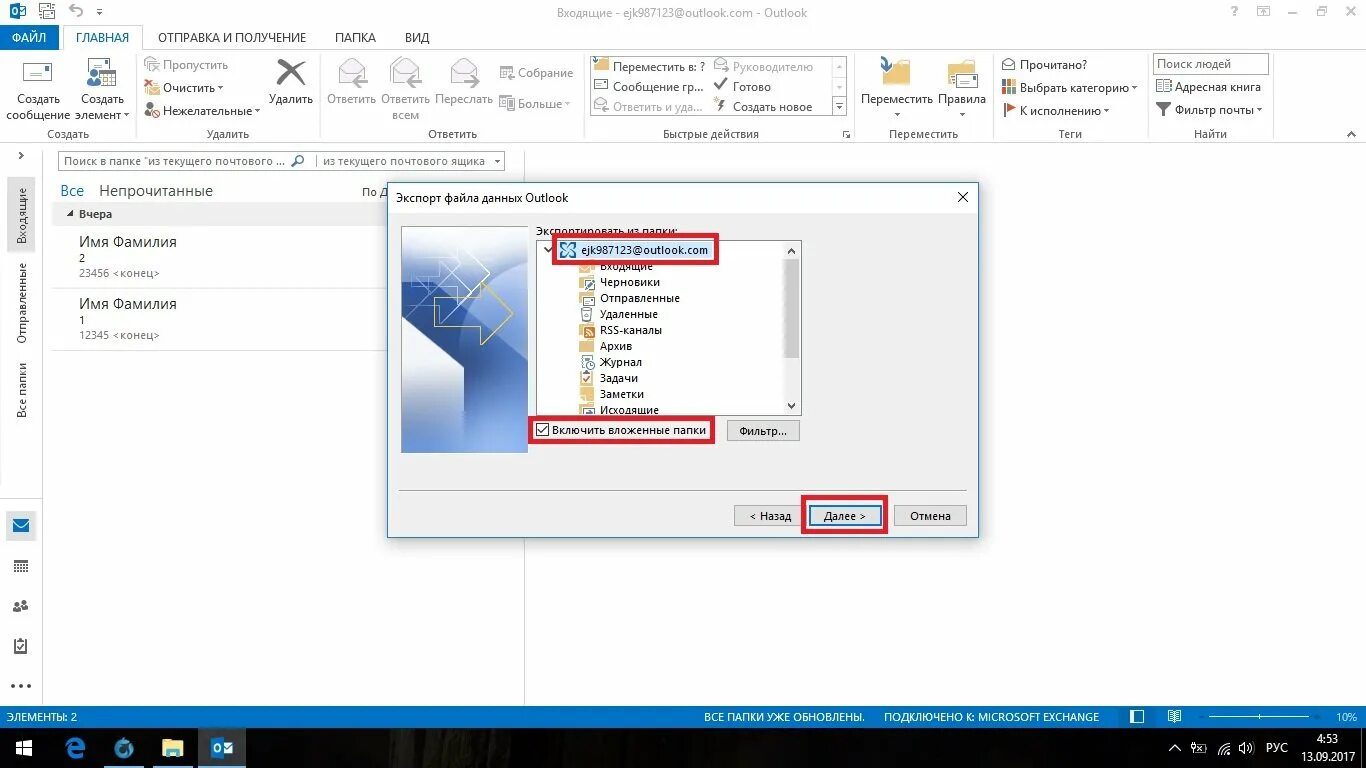Click the Back button in dialog
Viewport: 1366px width, 768px height.
(x=769, y=516)
